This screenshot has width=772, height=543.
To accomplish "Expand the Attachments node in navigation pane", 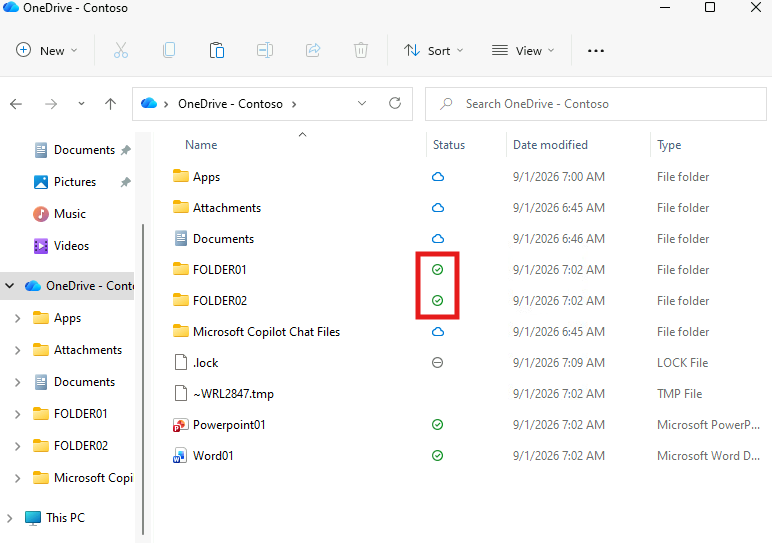I will (18, 350).
